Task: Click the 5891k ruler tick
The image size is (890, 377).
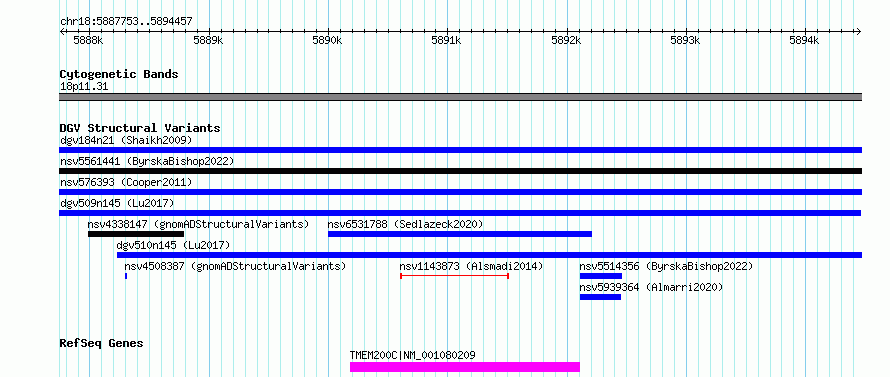Action: point(447,40)
